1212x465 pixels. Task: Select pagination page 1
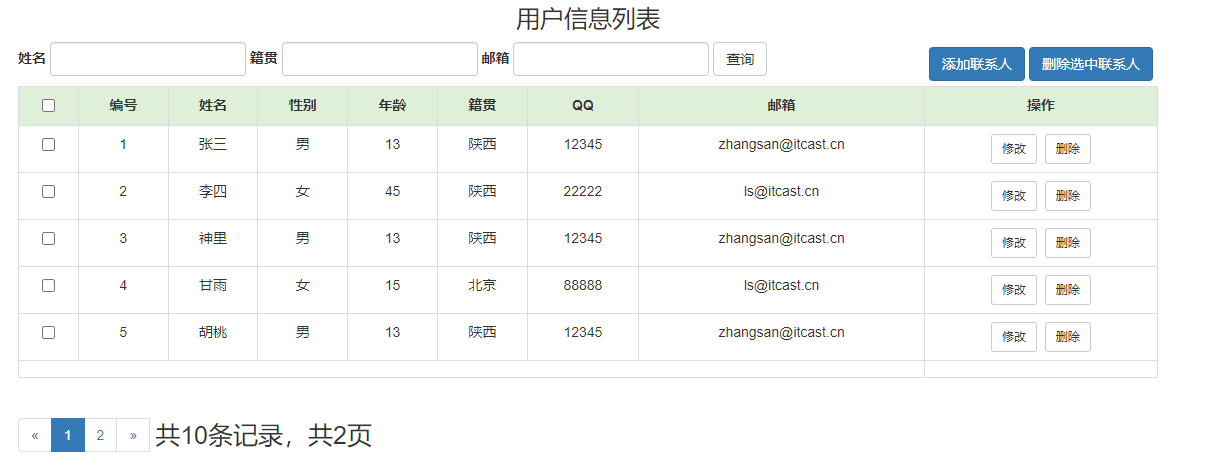point(68,435)
